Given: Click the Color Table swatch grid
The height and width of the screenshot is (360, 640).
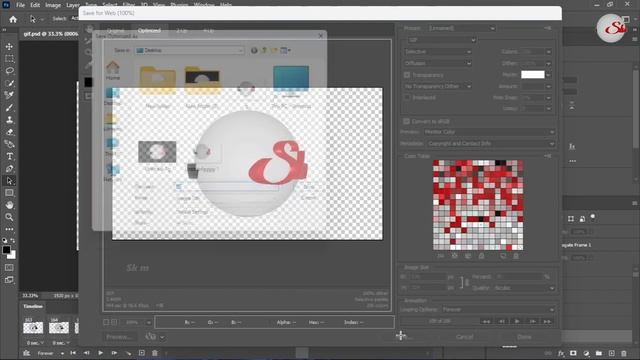Looking at the screenshot, I should point(478,205).
